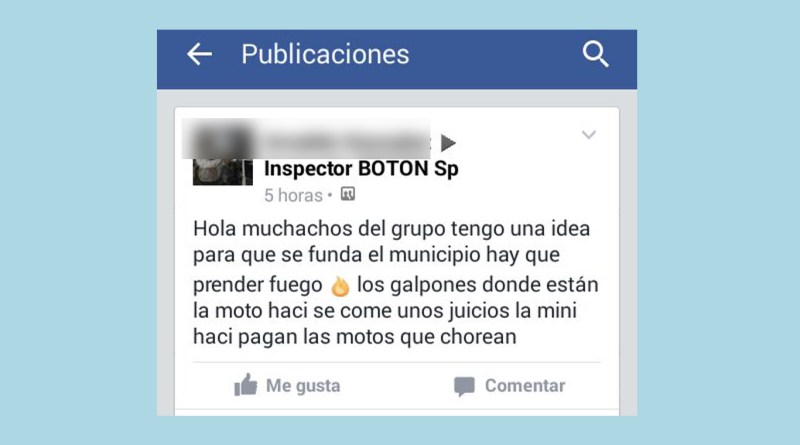
Task: Go back using the header arrow
Action: tap(199, 54)
